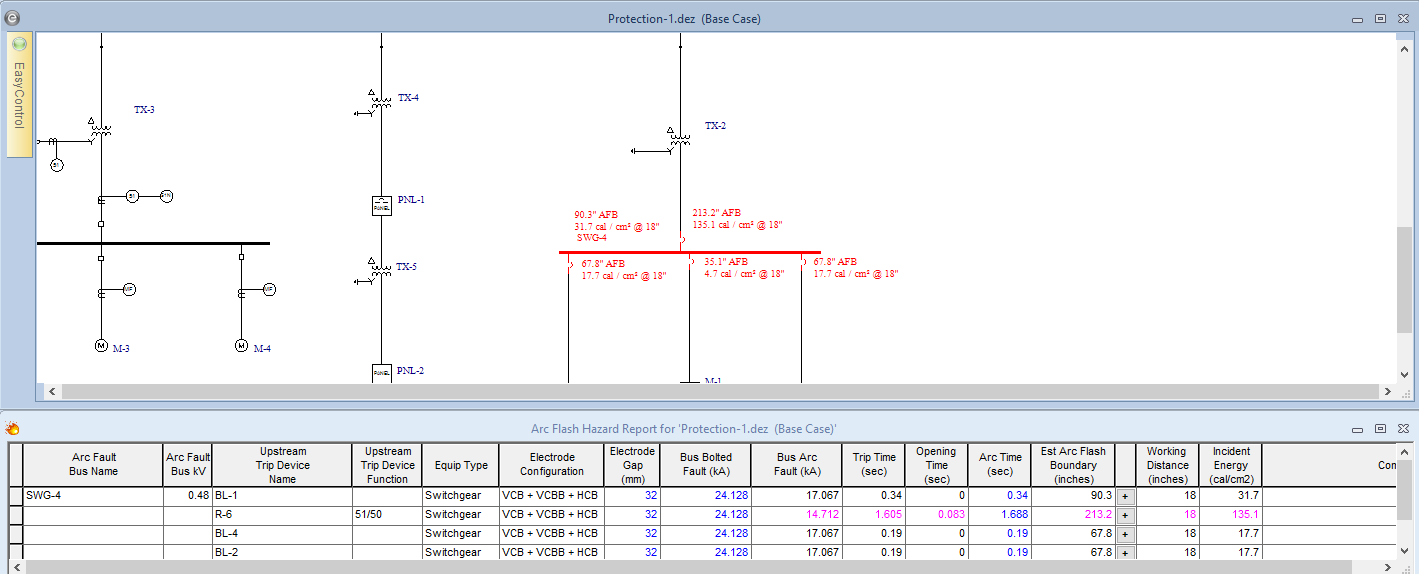Select the TX-5 transformer symbol
Viewport: 1419px width, 574px height.
[x=380, y=271]
